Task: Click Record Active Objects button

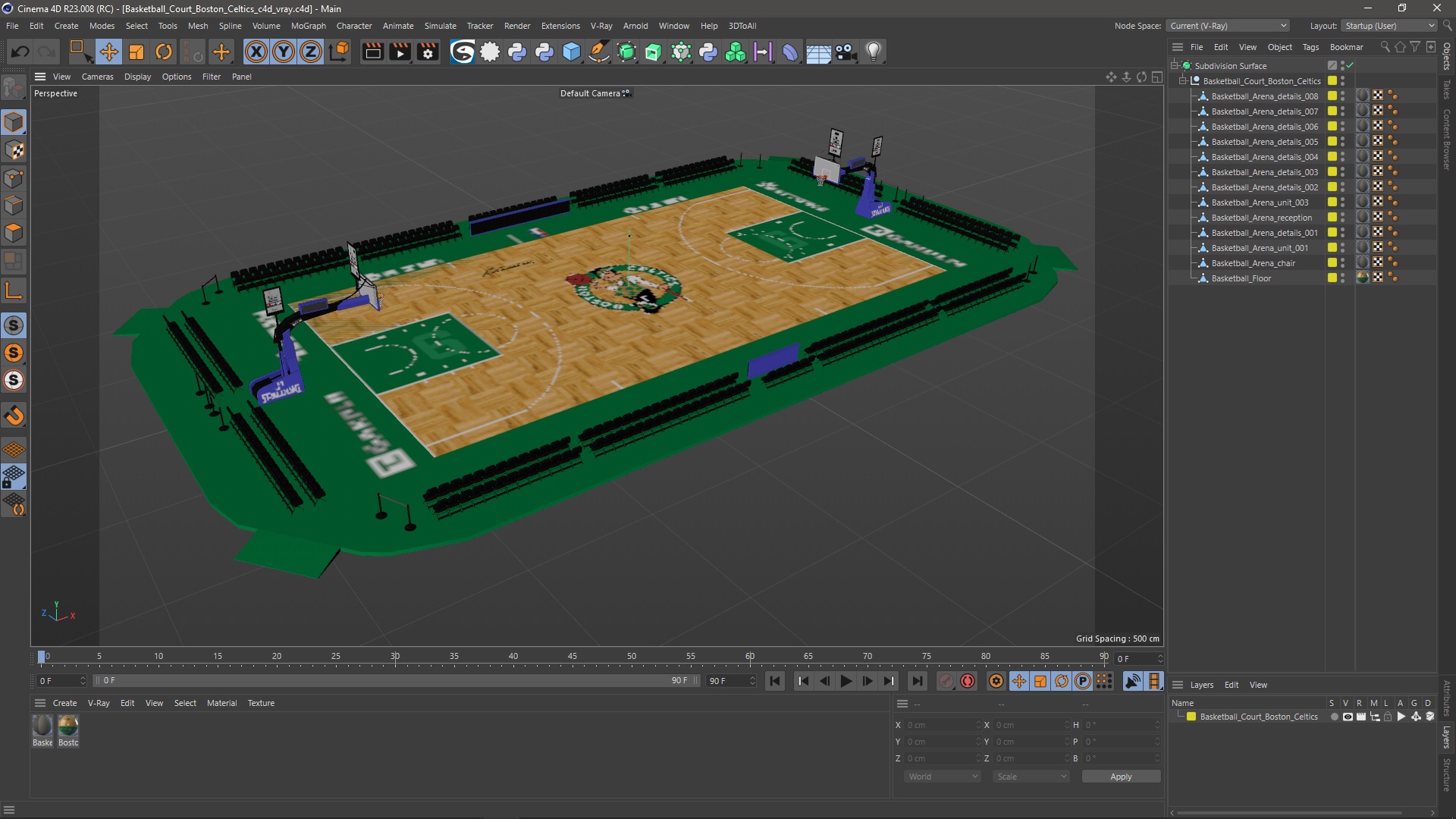Action: [946, 681]
